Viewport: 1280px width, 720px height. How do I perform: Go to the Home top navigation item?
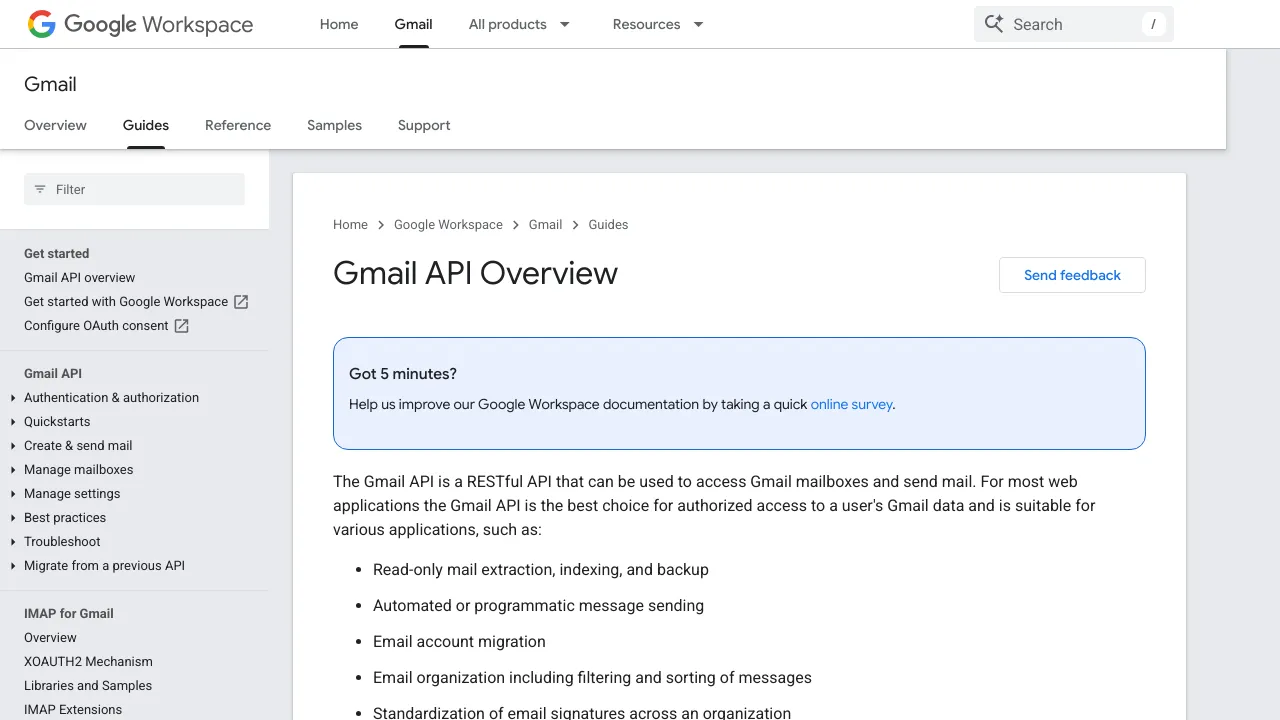339,24
